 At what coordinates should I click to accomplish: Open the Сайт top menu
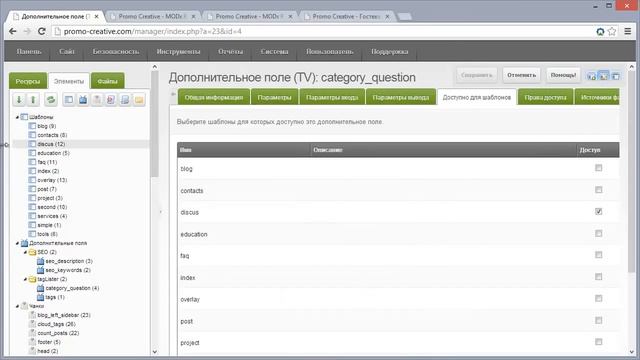click(x=67, y=51)
